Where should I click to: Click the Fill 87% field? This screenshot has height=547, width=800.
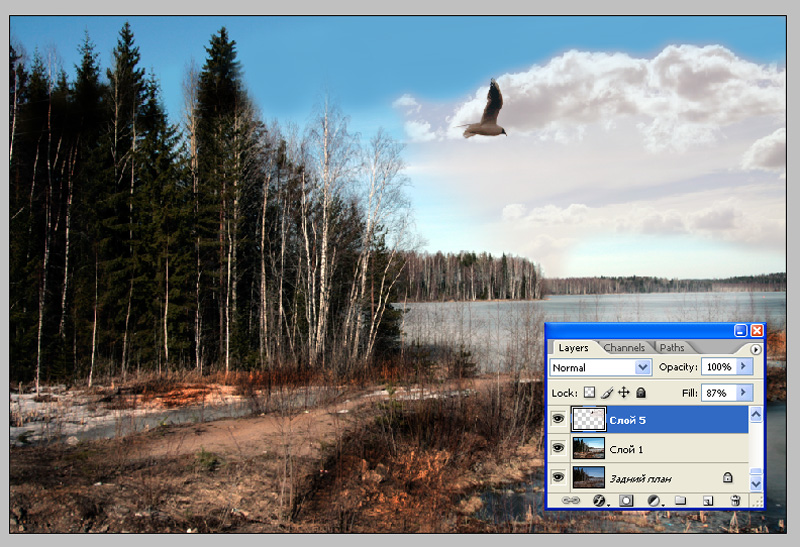tap(719, 392)
